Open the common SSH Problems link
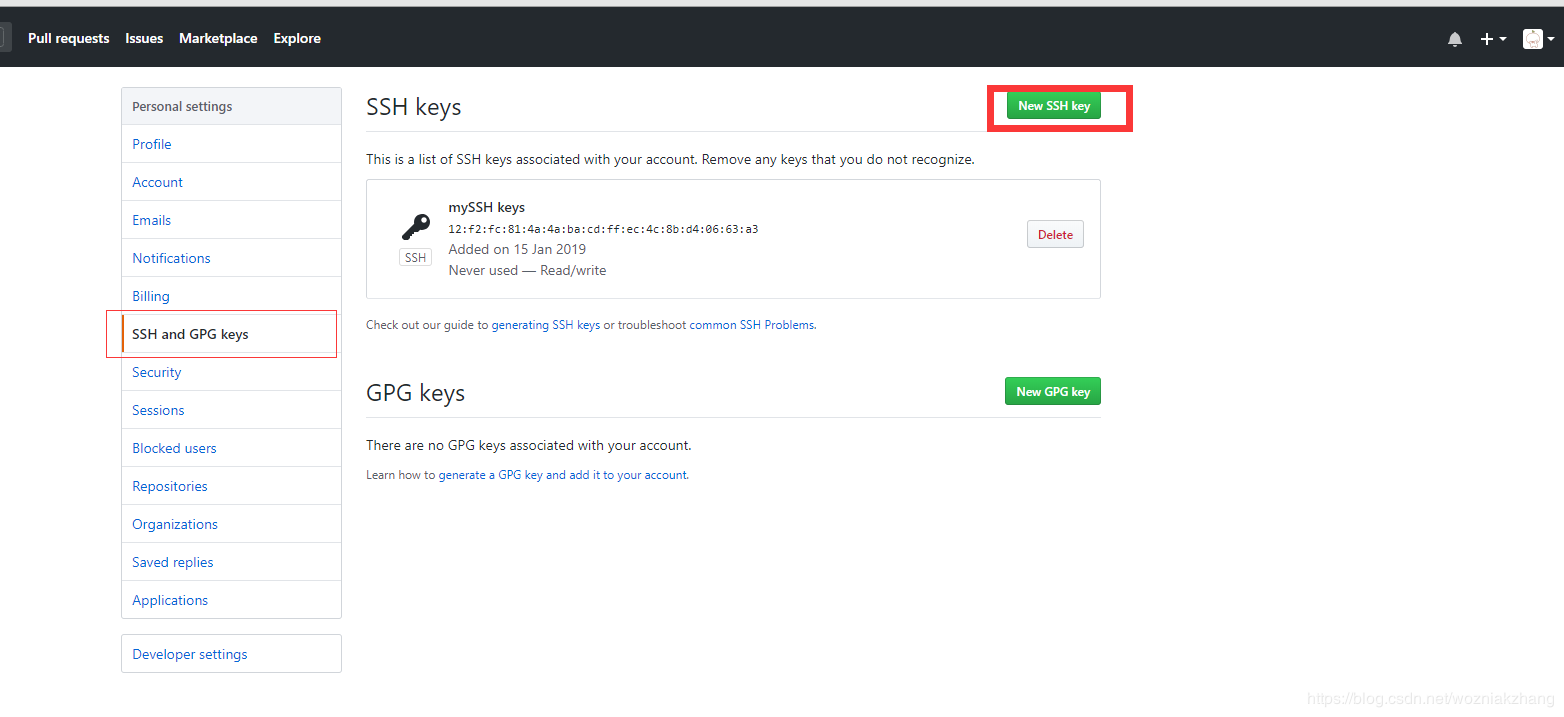 752,325
